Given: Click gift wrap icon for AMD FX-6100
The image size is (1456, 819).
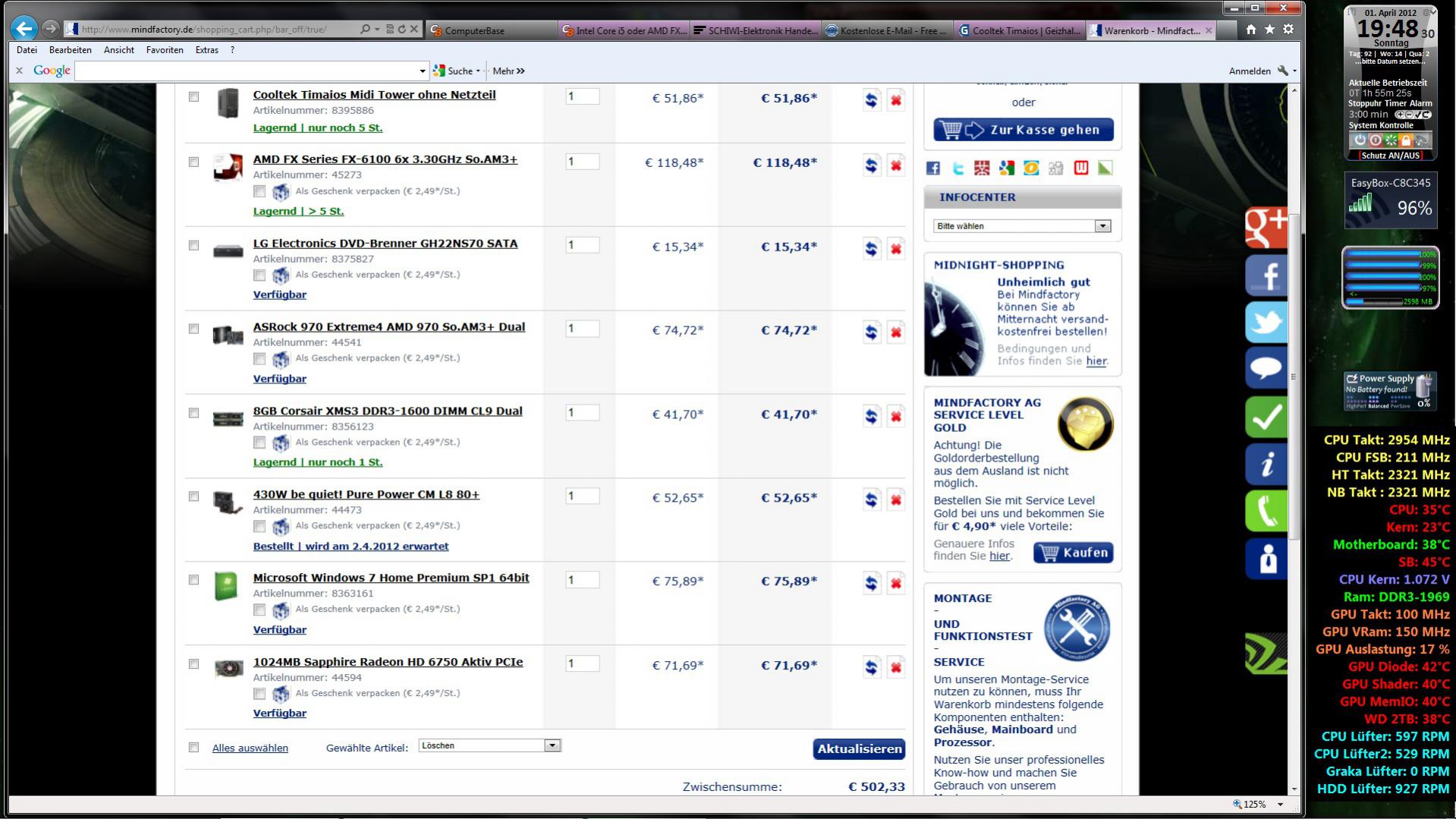Looking at the screenshot, I should [x=281, y=191].
